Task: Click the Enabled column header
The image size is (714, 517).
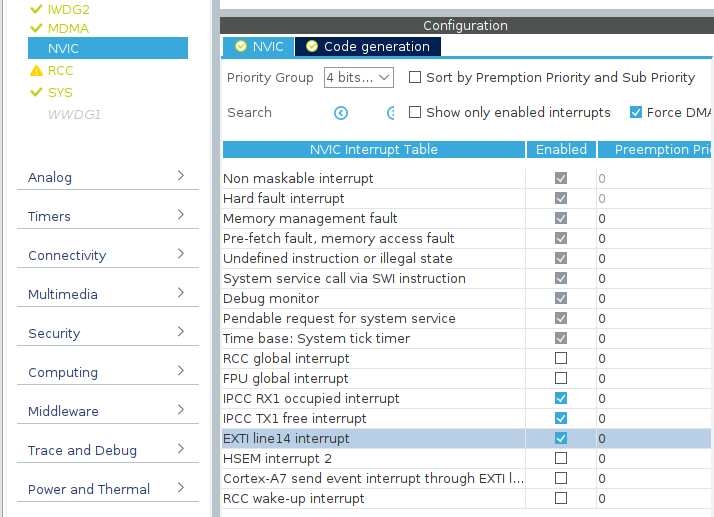Action: (561, 149)
